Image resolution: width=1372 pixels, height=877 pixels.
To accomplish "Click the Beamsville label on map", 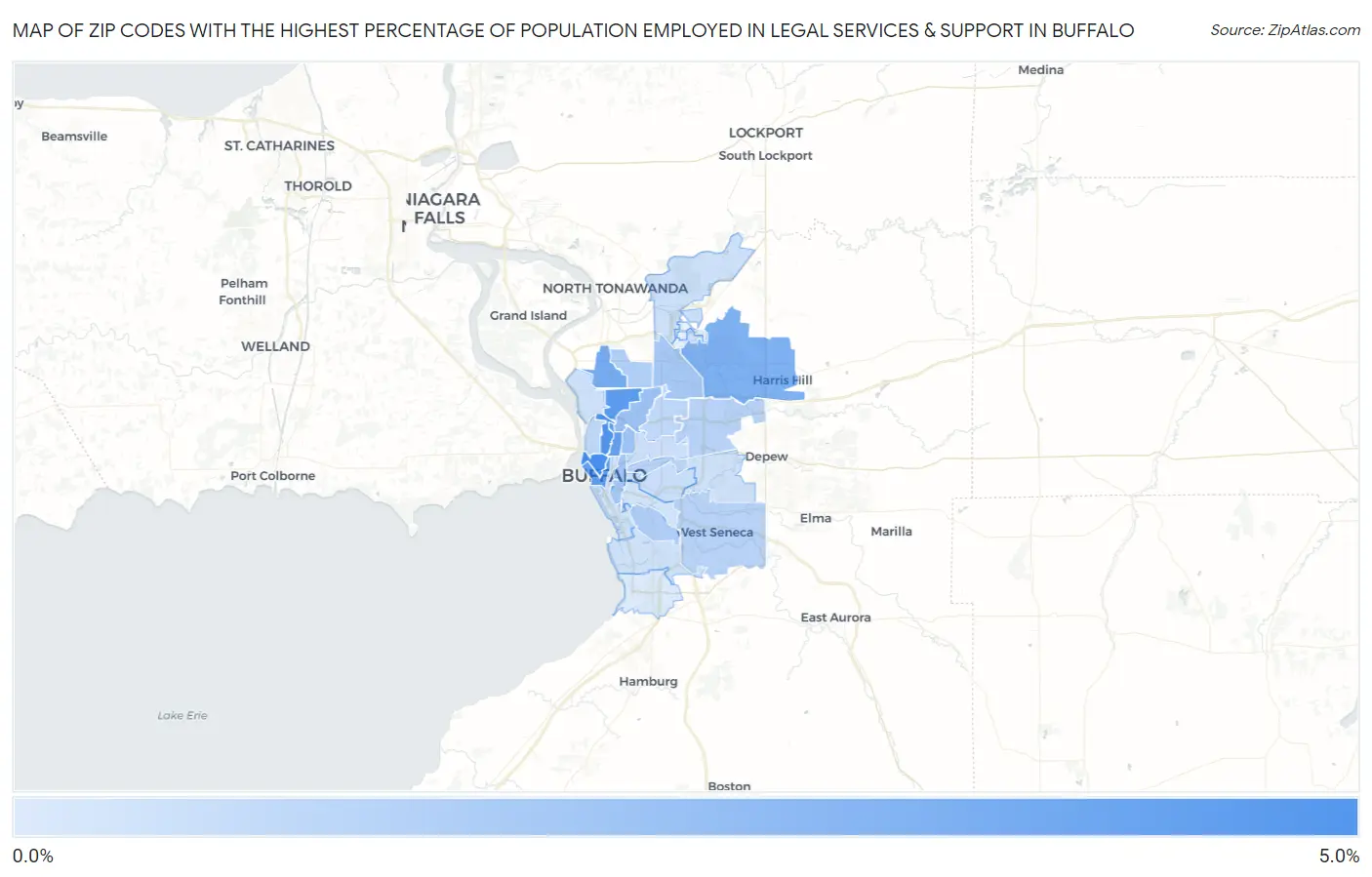I will 74,137.
